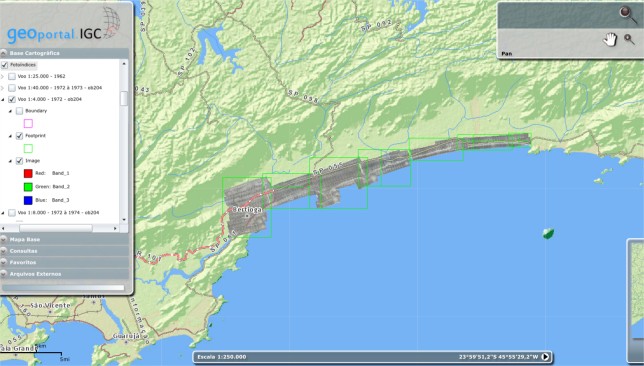Click the Bertioga city marker on map
Image resolution: width=644 pixels, height=366 pixels.
[x=247, y=216]
